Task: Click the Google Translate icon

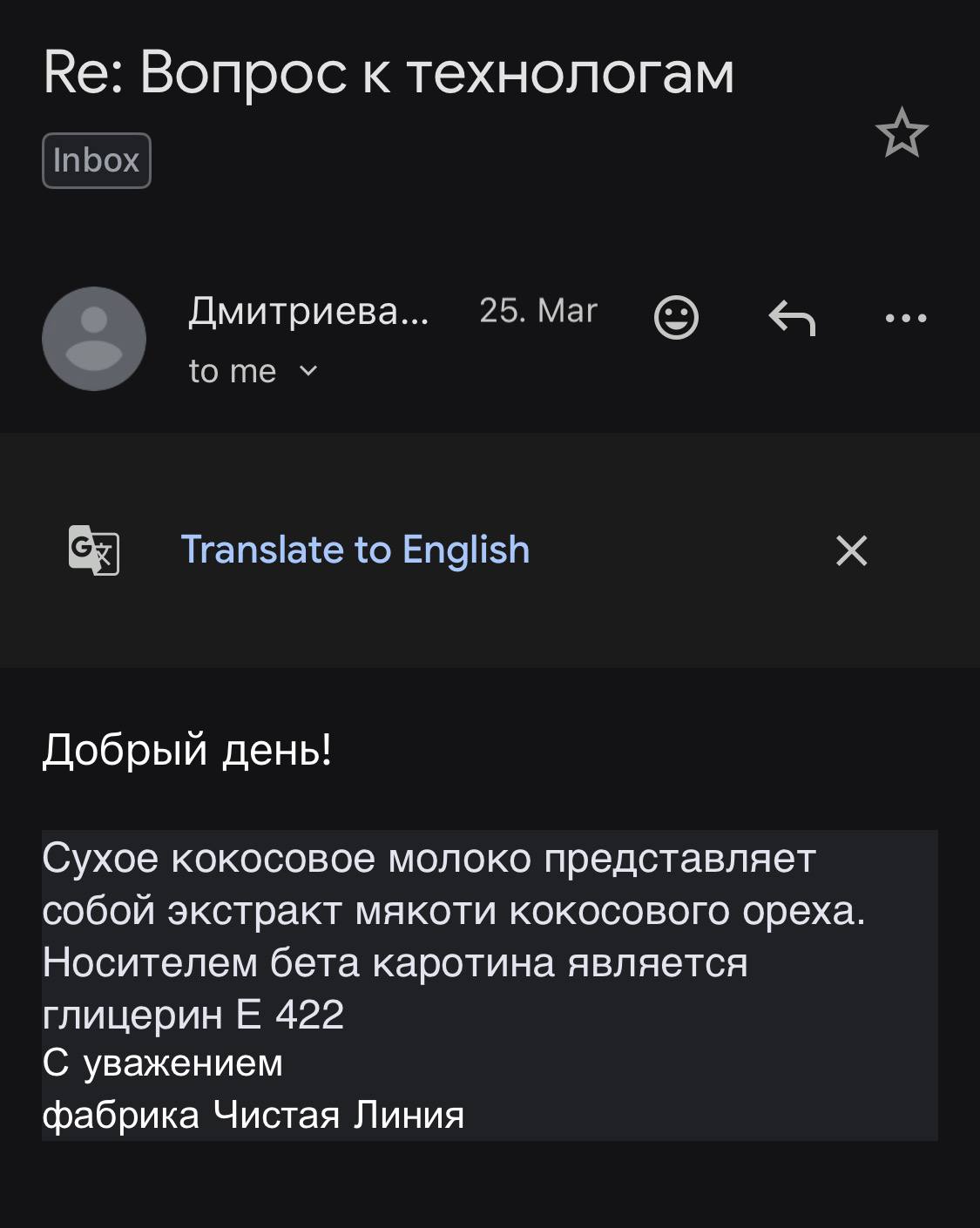Action: (94, 550)
